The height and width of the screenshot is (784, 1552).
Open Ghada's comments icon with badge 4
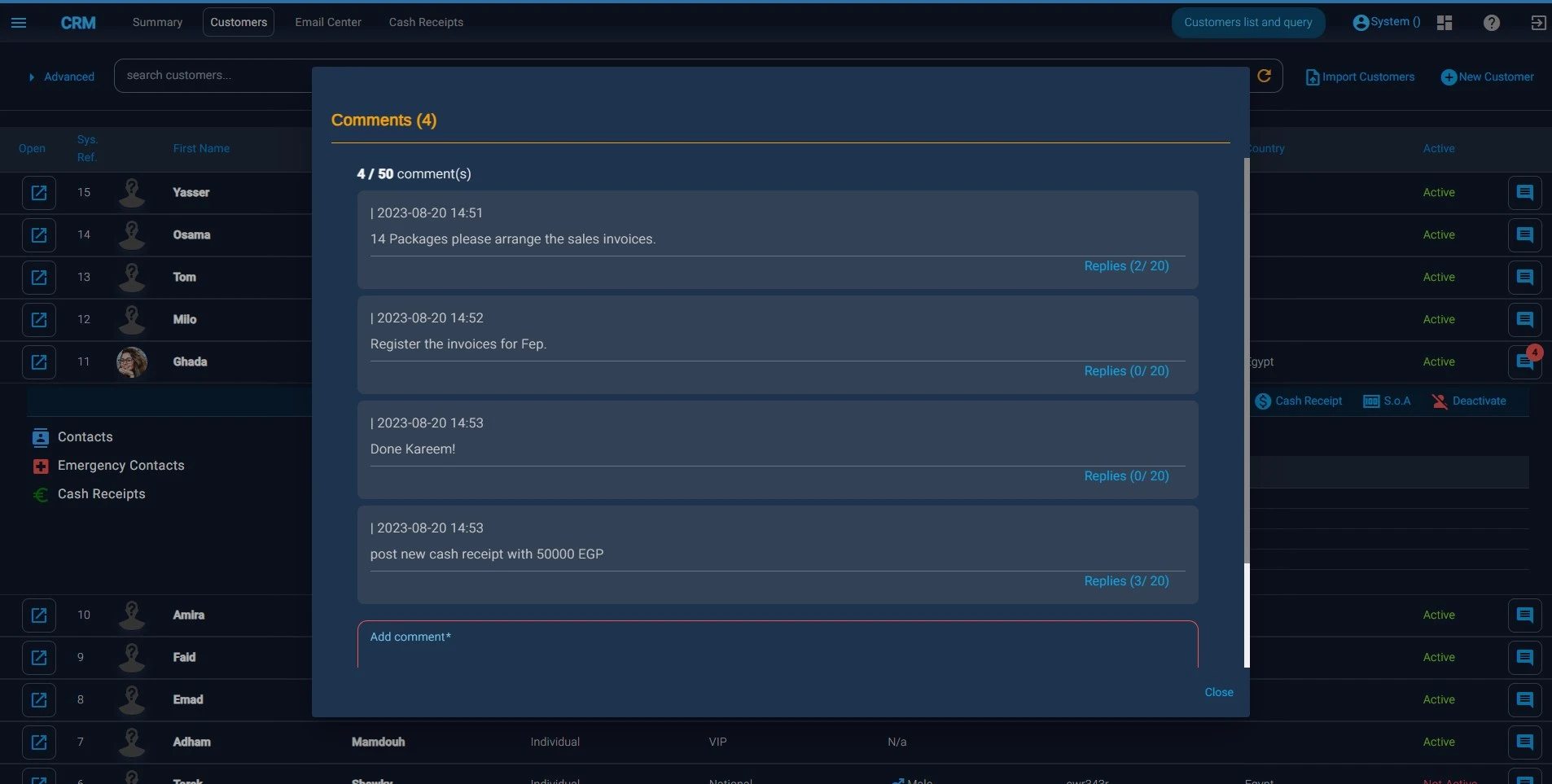(1525, 362)
